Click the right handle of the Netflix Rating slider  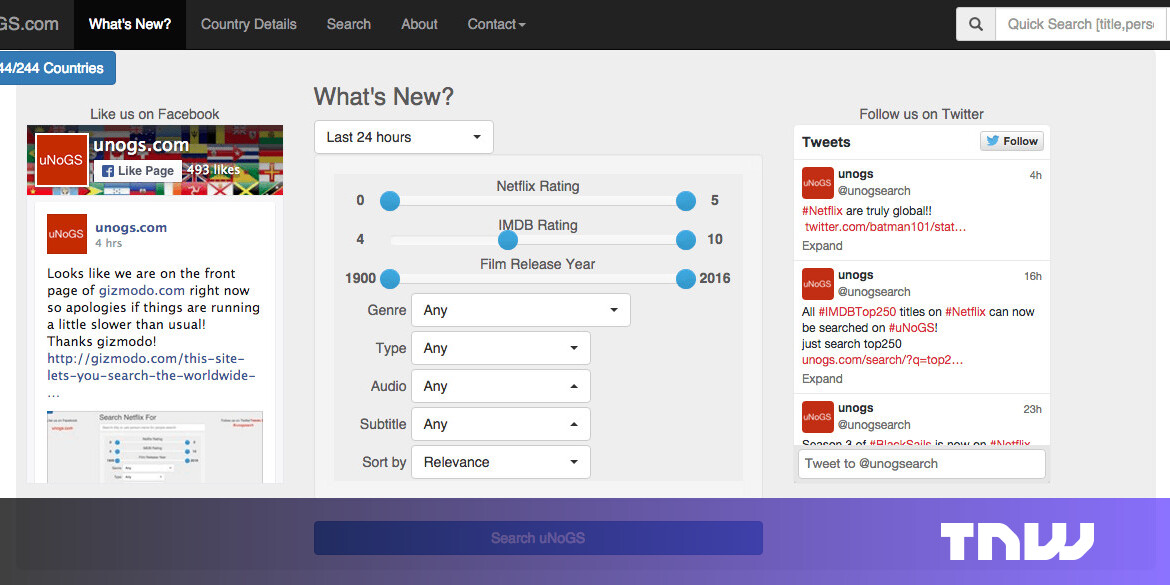pyautogui.click(x=685, y=201)
